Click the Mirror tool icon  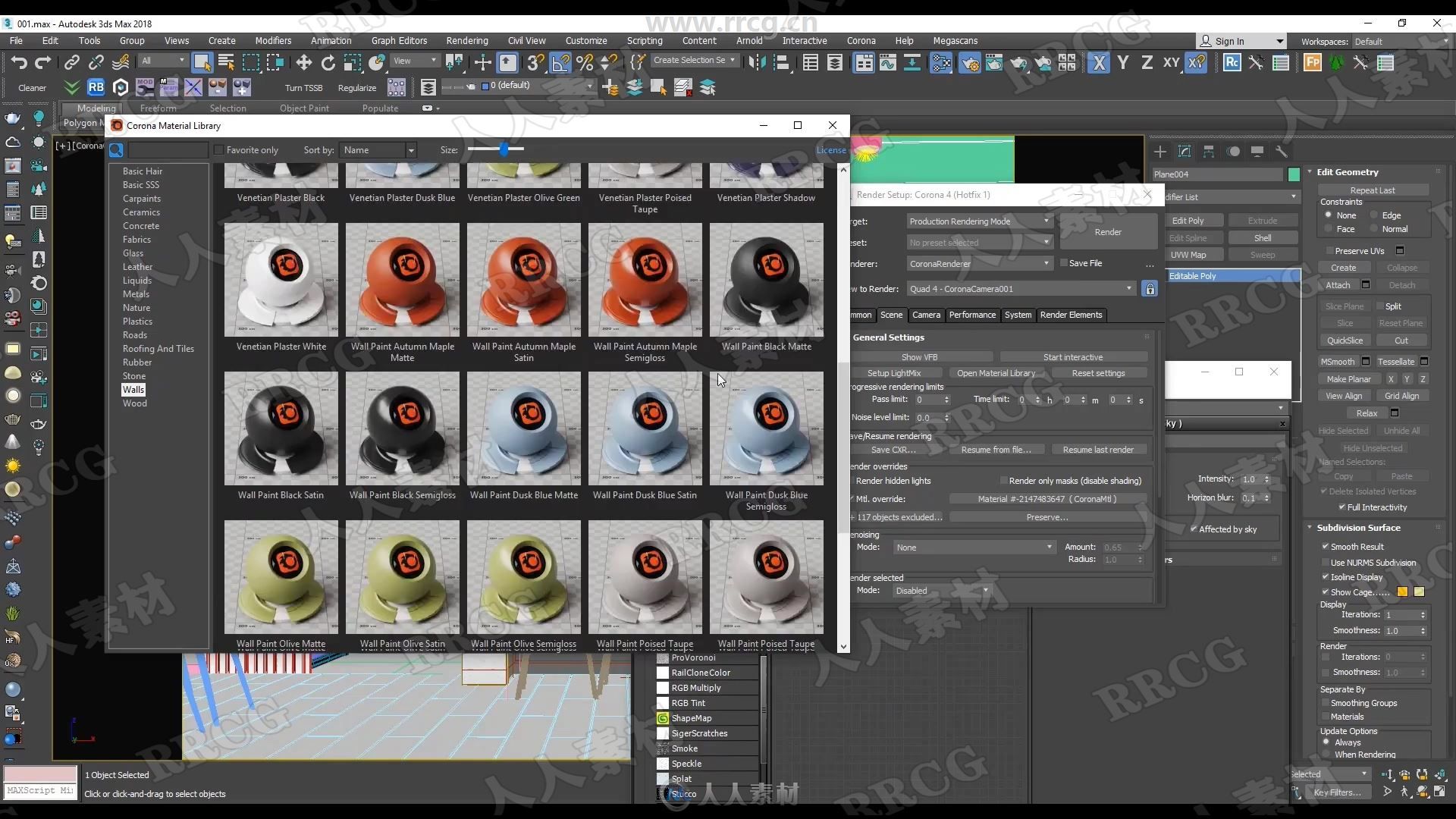point(756,62)
